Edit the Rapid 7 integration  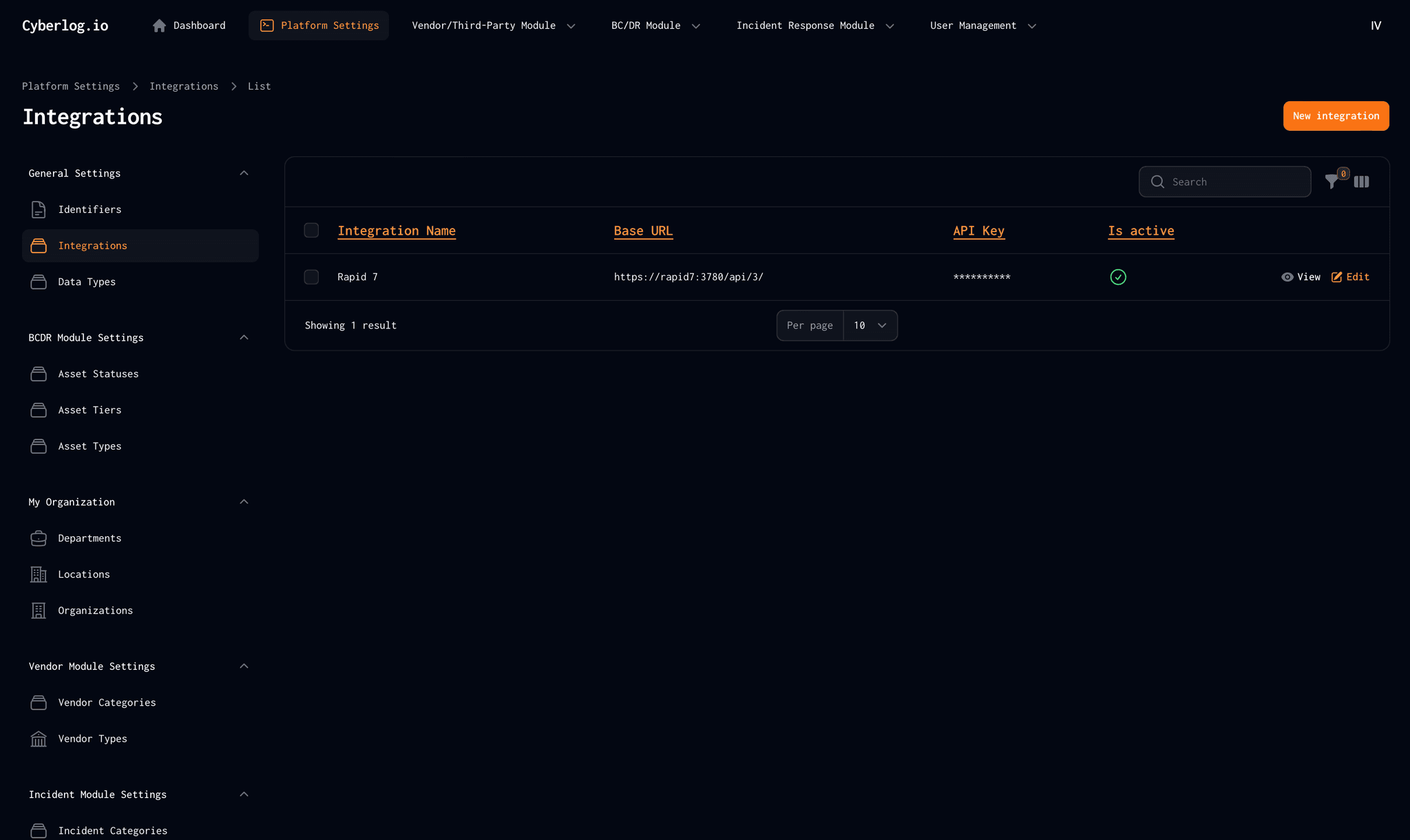(x=1351, y=277)
